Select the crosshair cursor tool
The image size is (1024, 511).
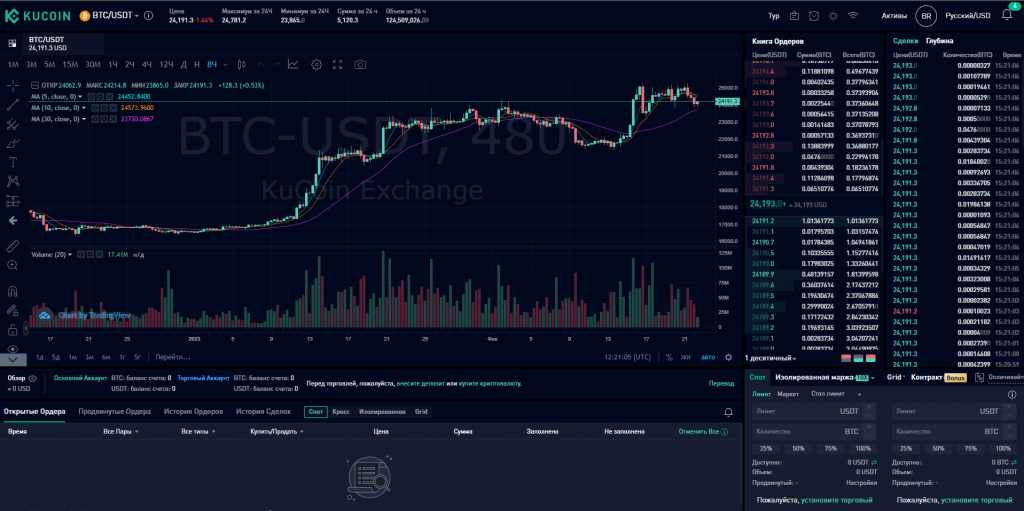click(13, 84)
